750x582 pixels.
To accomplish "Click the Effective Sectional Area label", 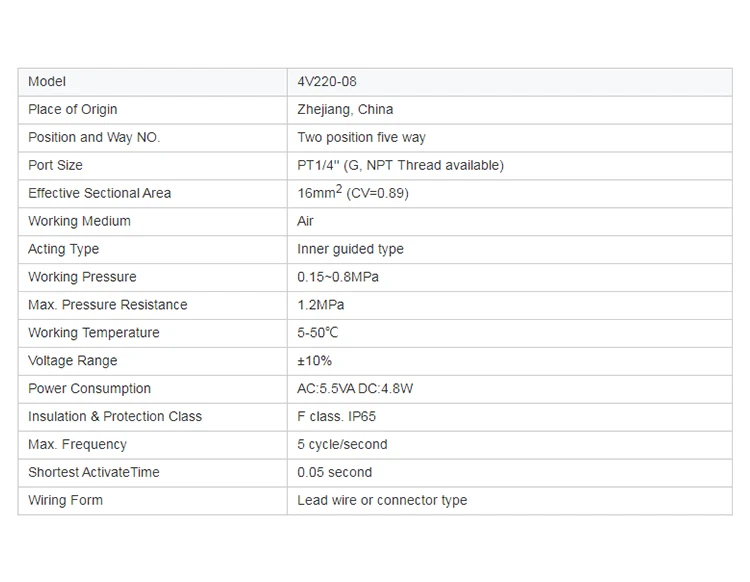I will 99,194.
